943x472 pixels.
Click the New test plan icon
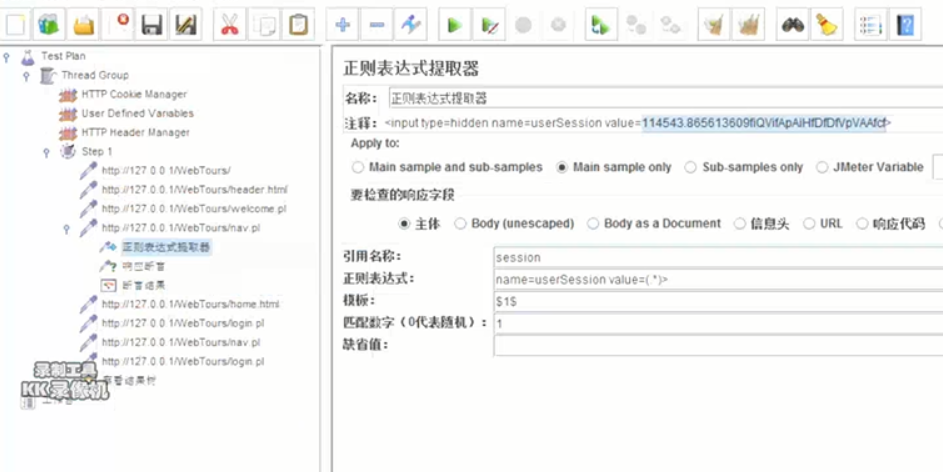pyautogui.click(x=16, y=25)
